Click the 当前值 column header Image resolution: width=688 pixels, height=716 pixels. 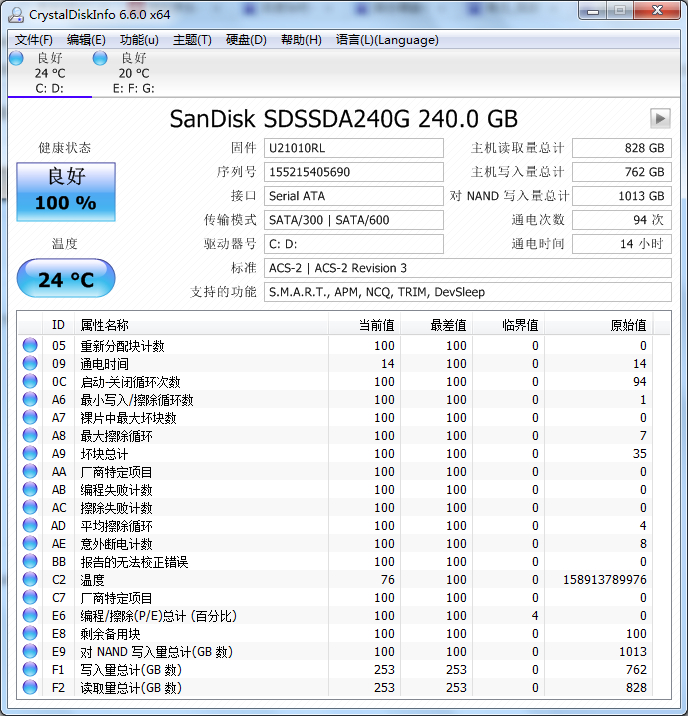[x=364, y=325]
